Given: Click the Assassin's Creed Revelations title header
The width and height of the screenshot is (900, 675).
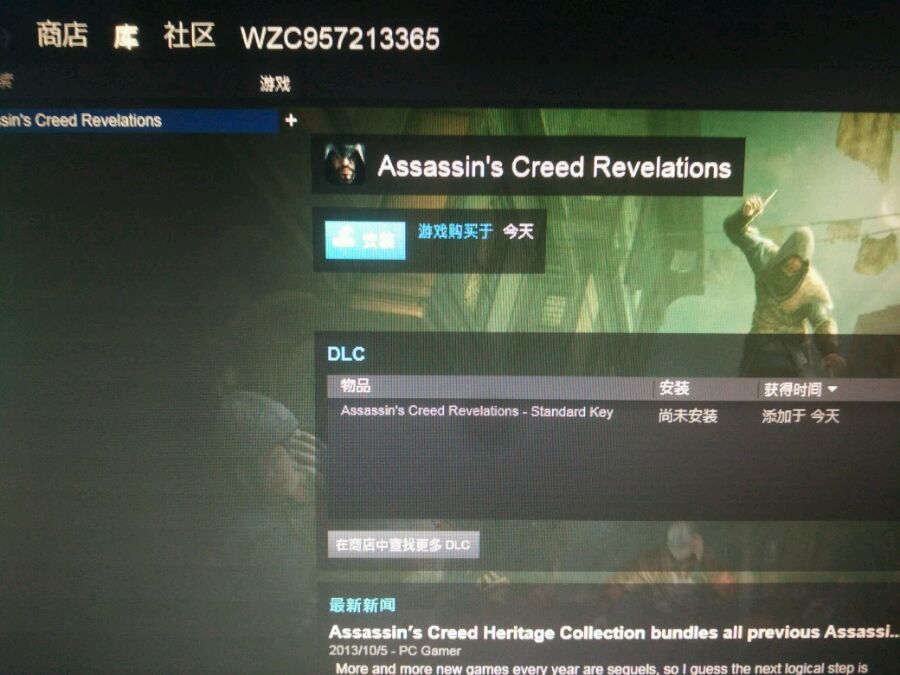Looking at the screenshot, I should [554, 167].
